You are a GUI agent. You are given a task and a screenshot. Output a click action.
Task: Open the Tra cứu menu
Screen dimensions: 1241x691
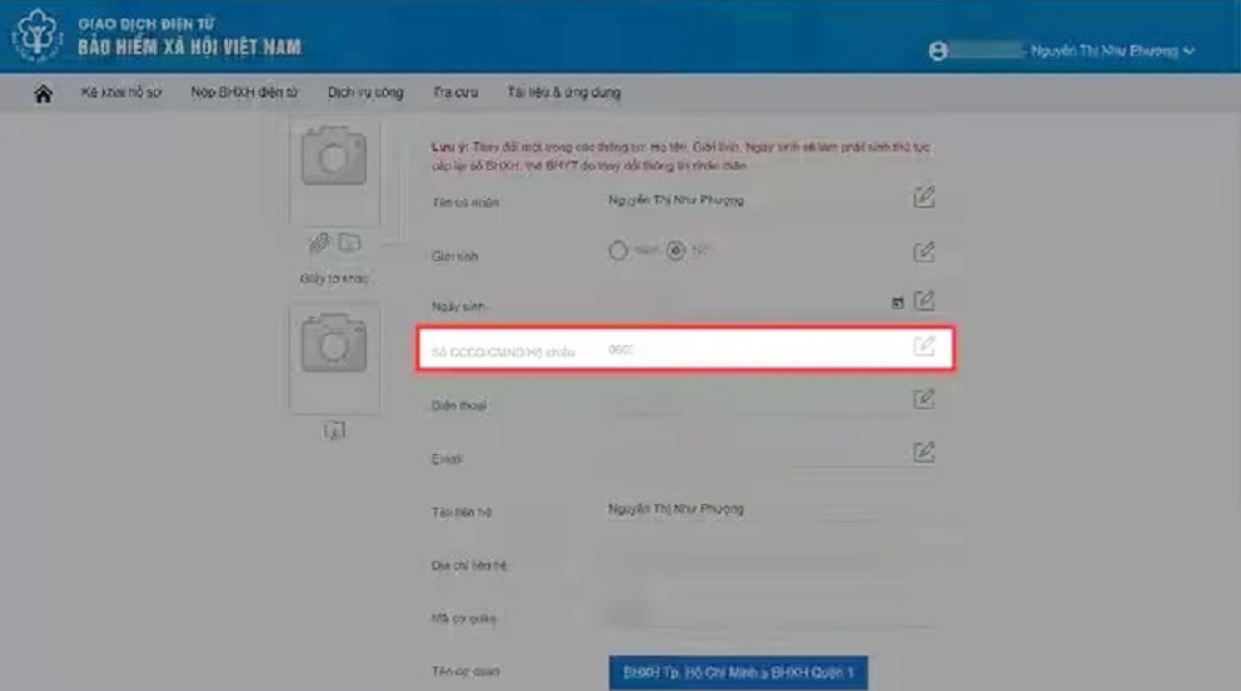pyautogui.click(x=455, y=93)
